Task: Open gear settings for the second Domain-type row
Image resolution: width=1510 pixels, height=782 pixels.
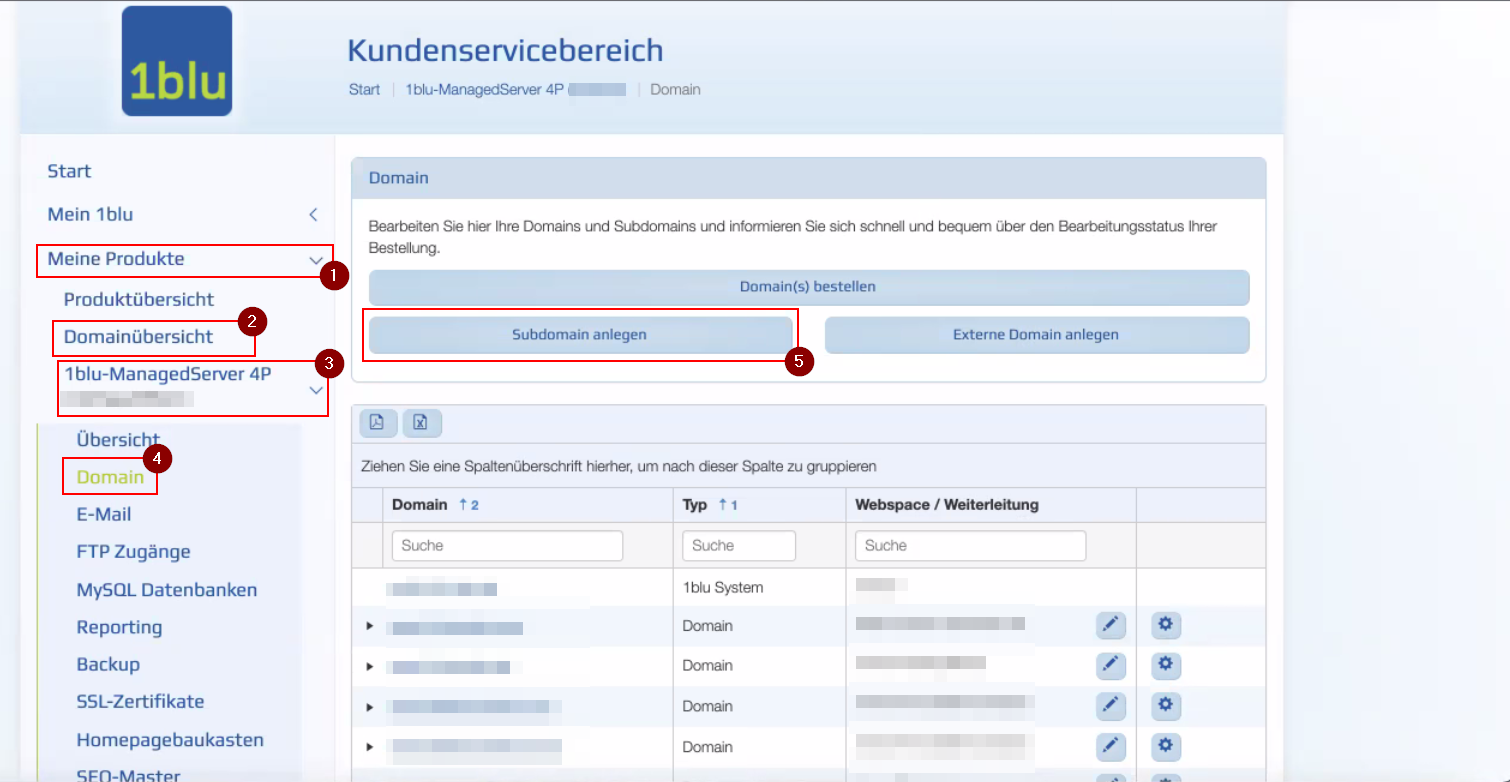Action: point(1166,665)
